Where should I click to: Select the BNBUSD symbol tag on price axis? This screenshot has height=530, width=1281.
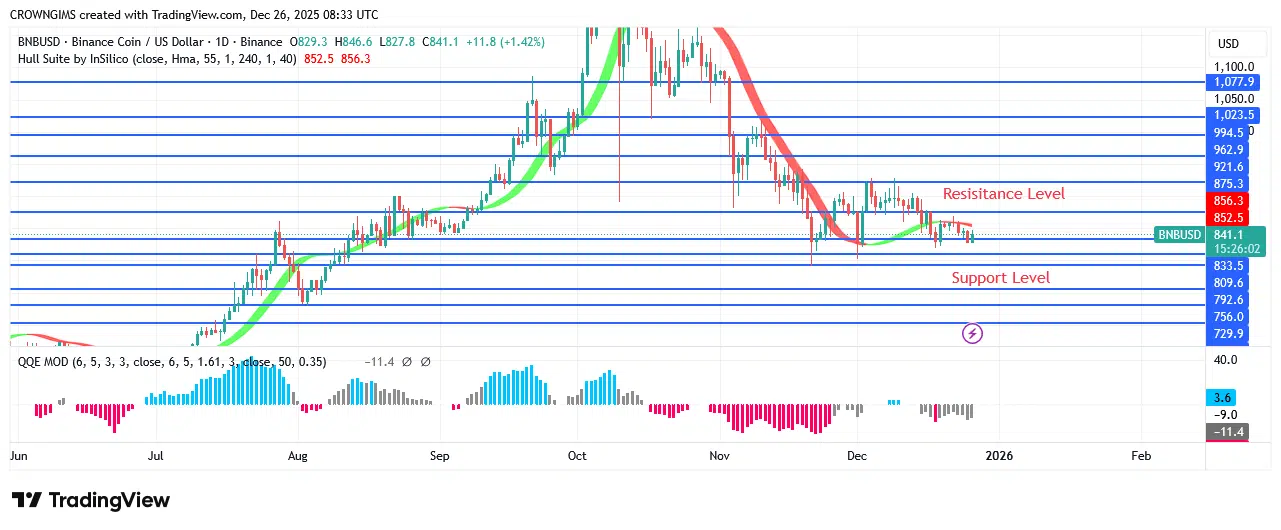[1179, 235]
